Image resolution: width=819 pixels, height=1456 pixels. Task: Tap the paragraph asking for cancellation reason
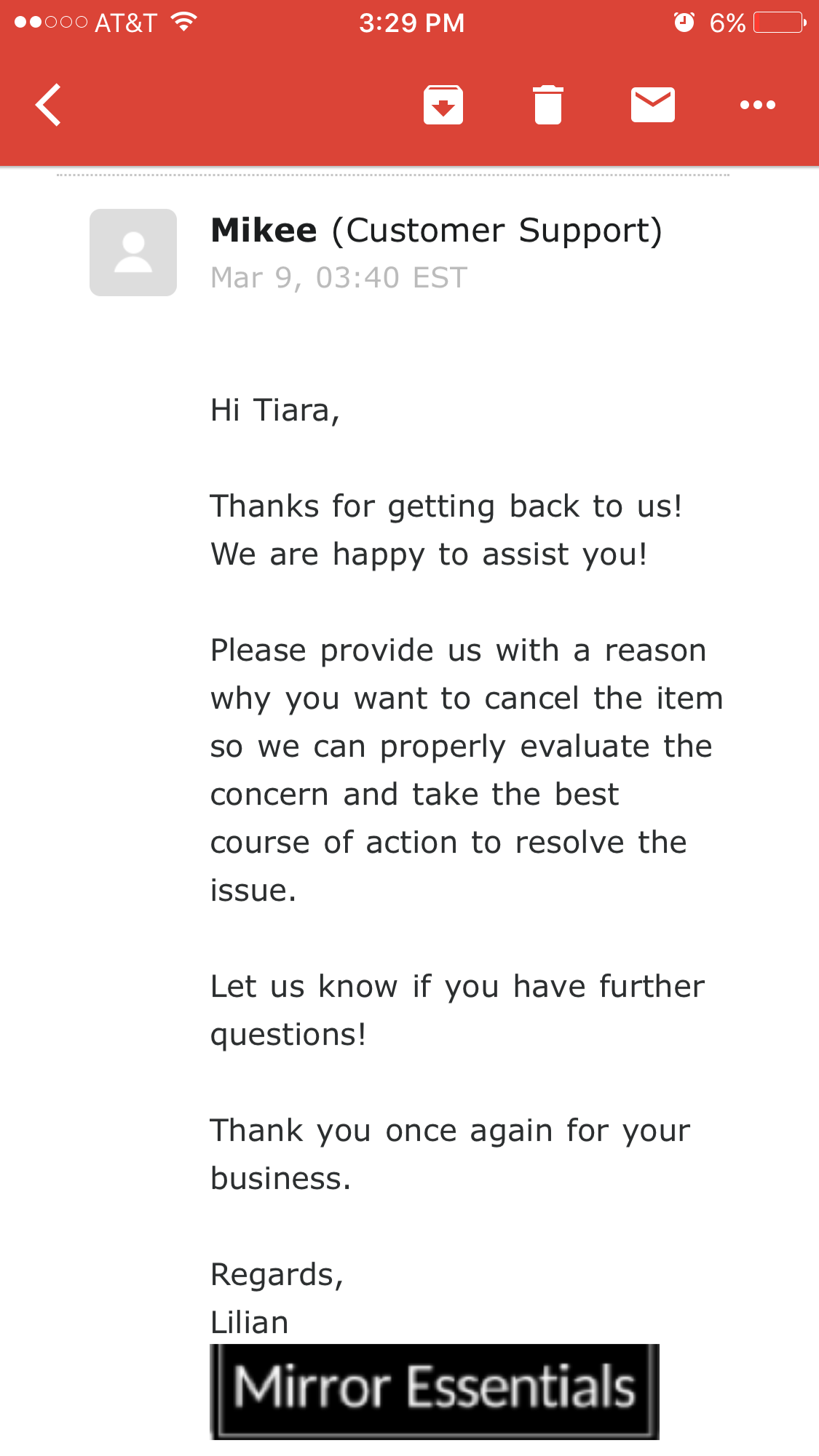tap(467, 770)
